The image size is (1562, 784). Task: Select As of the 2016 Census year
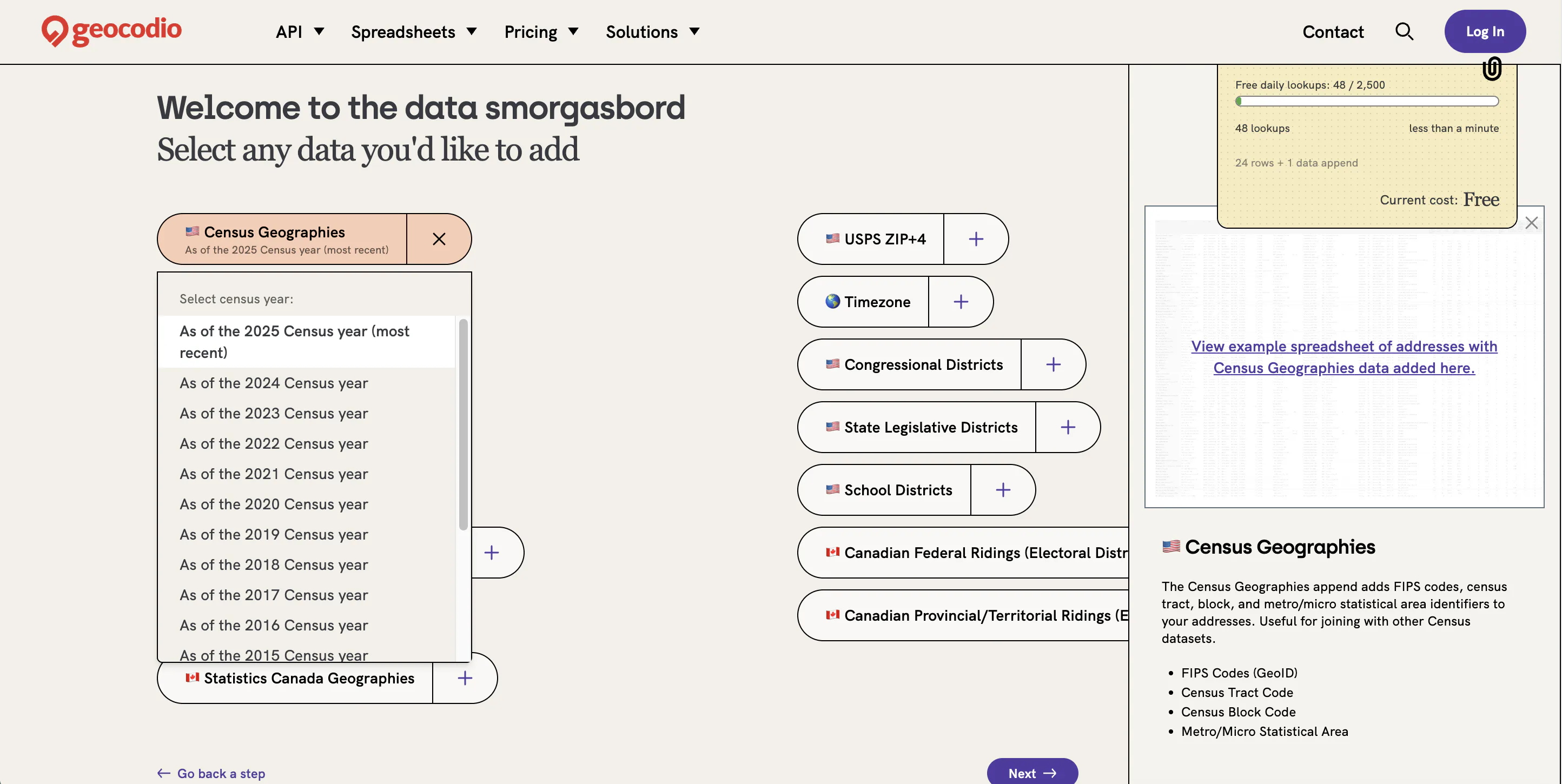pyautogui.click(x=307, y=626)
